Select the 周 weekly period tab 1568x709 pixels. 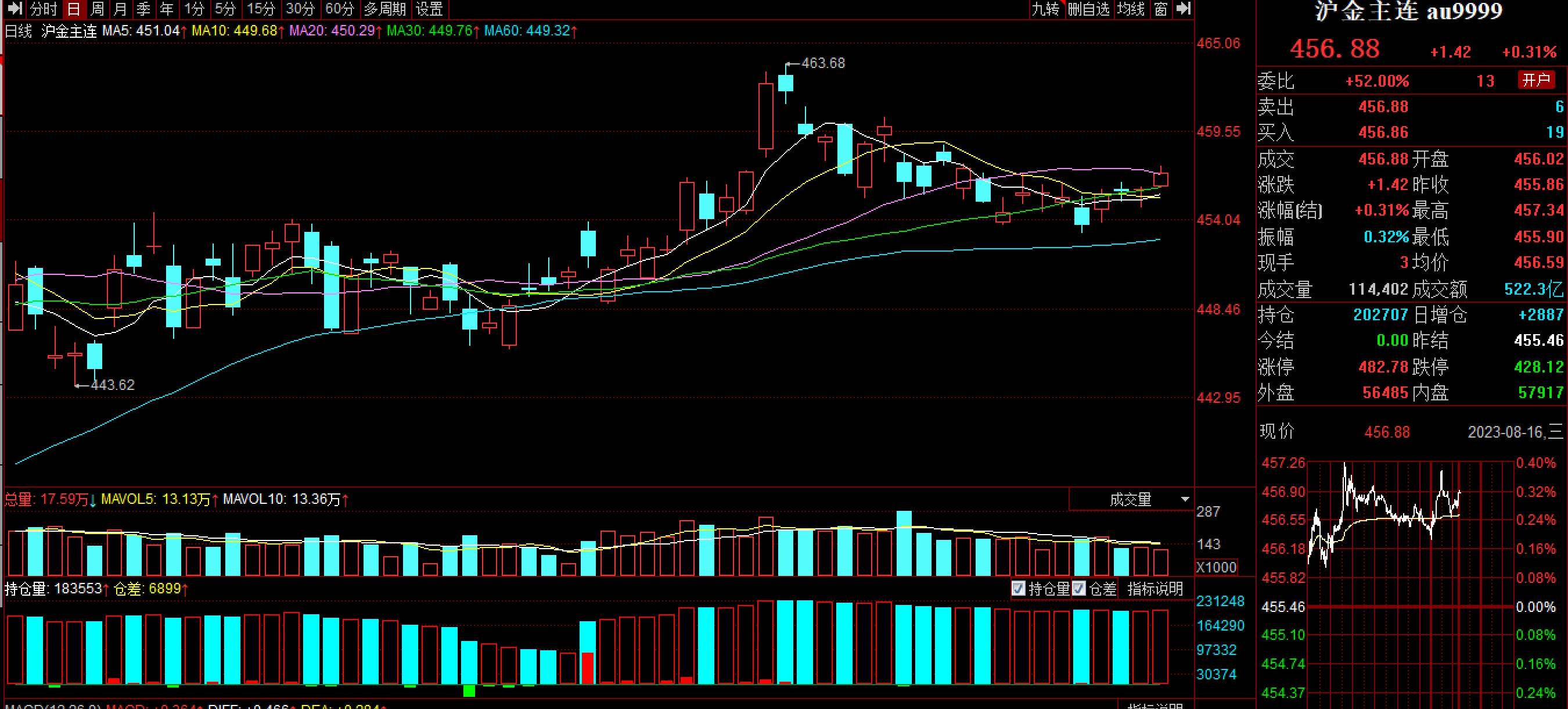(98, 9)
